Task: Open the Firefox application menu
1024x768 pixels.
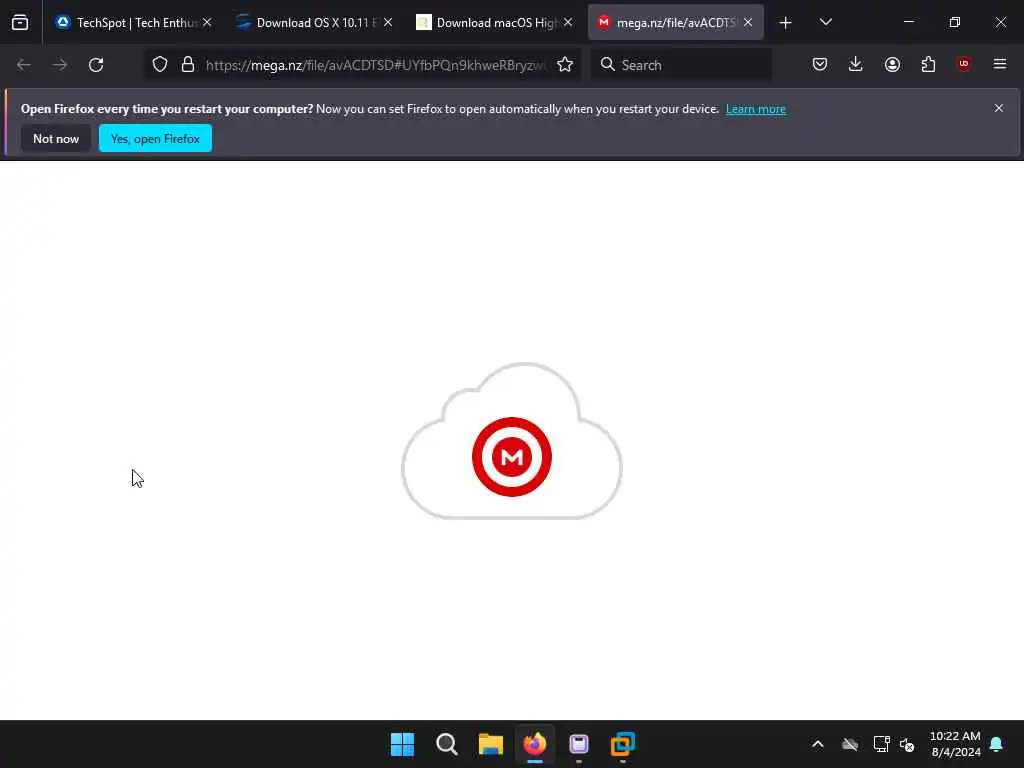Action: pyautogui.click(x=1000, y=64)
